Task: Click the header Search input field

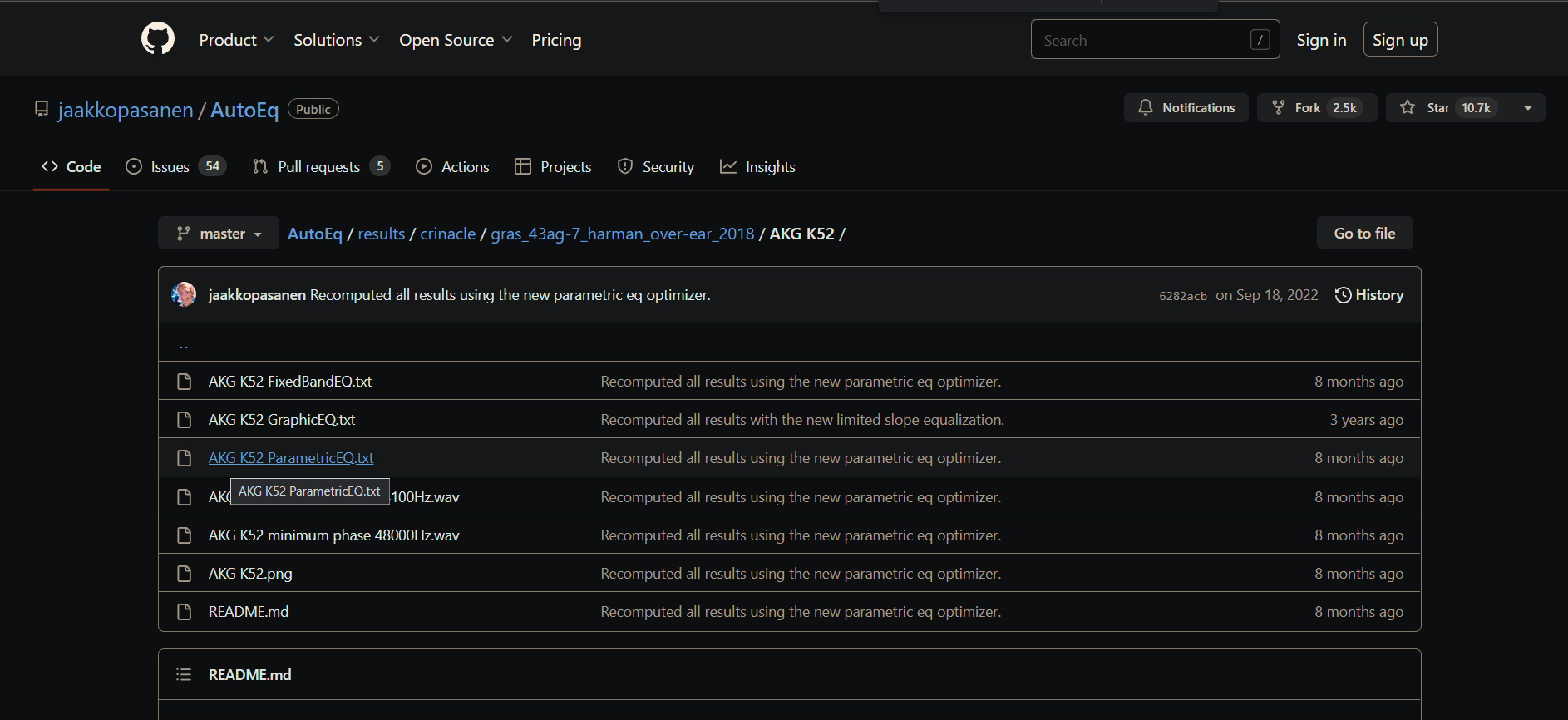Action: (x=1156, y=39)
